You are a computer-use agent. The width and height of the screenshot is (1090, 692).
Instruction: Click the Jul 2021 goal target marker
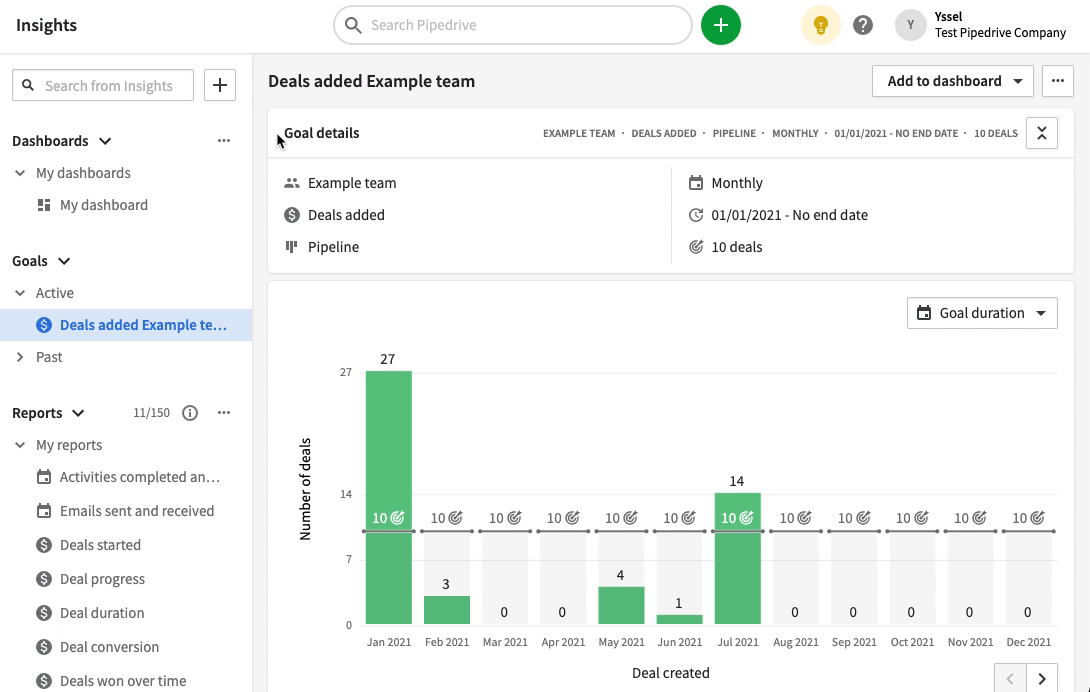[746, 517]
